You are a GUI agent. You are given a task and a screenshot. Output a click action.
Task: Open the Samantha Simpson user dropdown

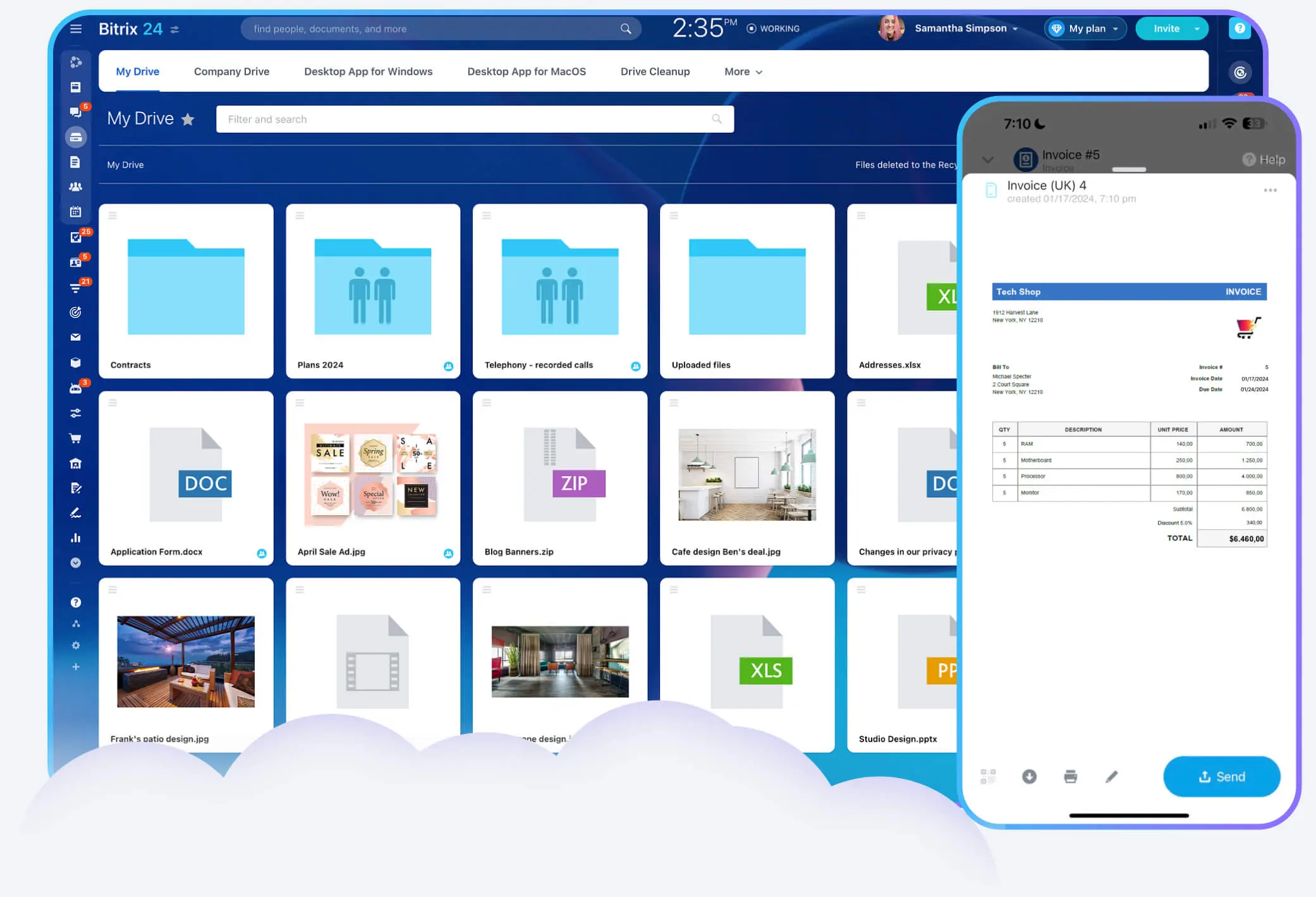966,28
